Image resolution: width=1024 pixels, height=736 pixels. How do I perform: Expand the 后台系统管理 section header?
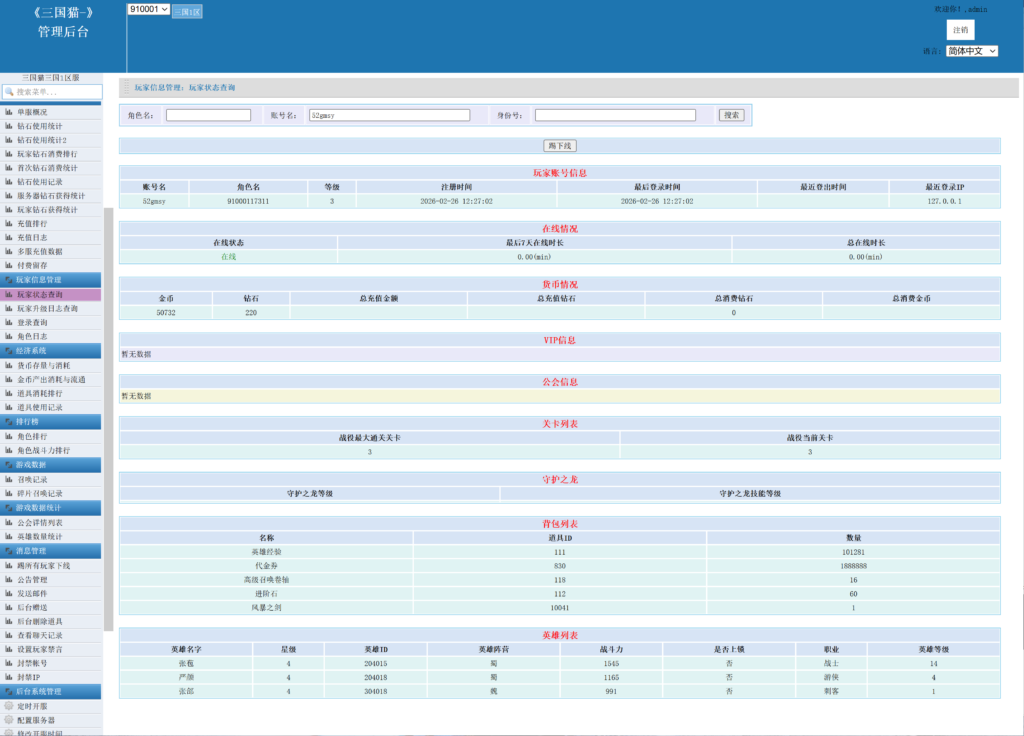(51, 691)
